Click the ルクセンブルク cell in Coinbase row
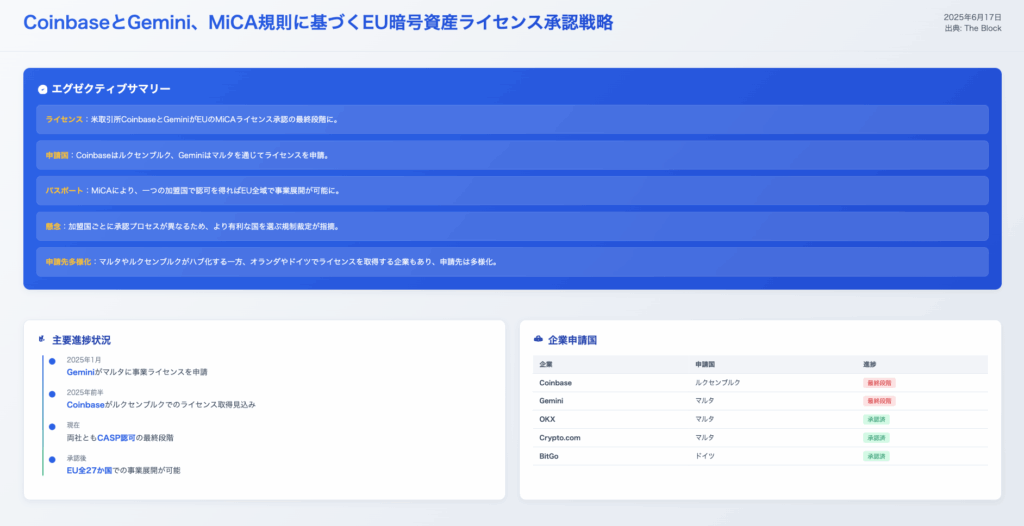1024x526 pixels. tap(718, 382)
